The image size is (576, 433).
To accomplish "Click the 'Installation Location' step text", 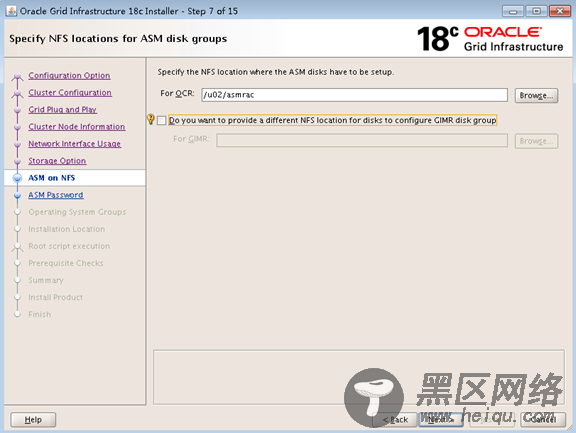I will pyautogui.click(x=66, y=229).
